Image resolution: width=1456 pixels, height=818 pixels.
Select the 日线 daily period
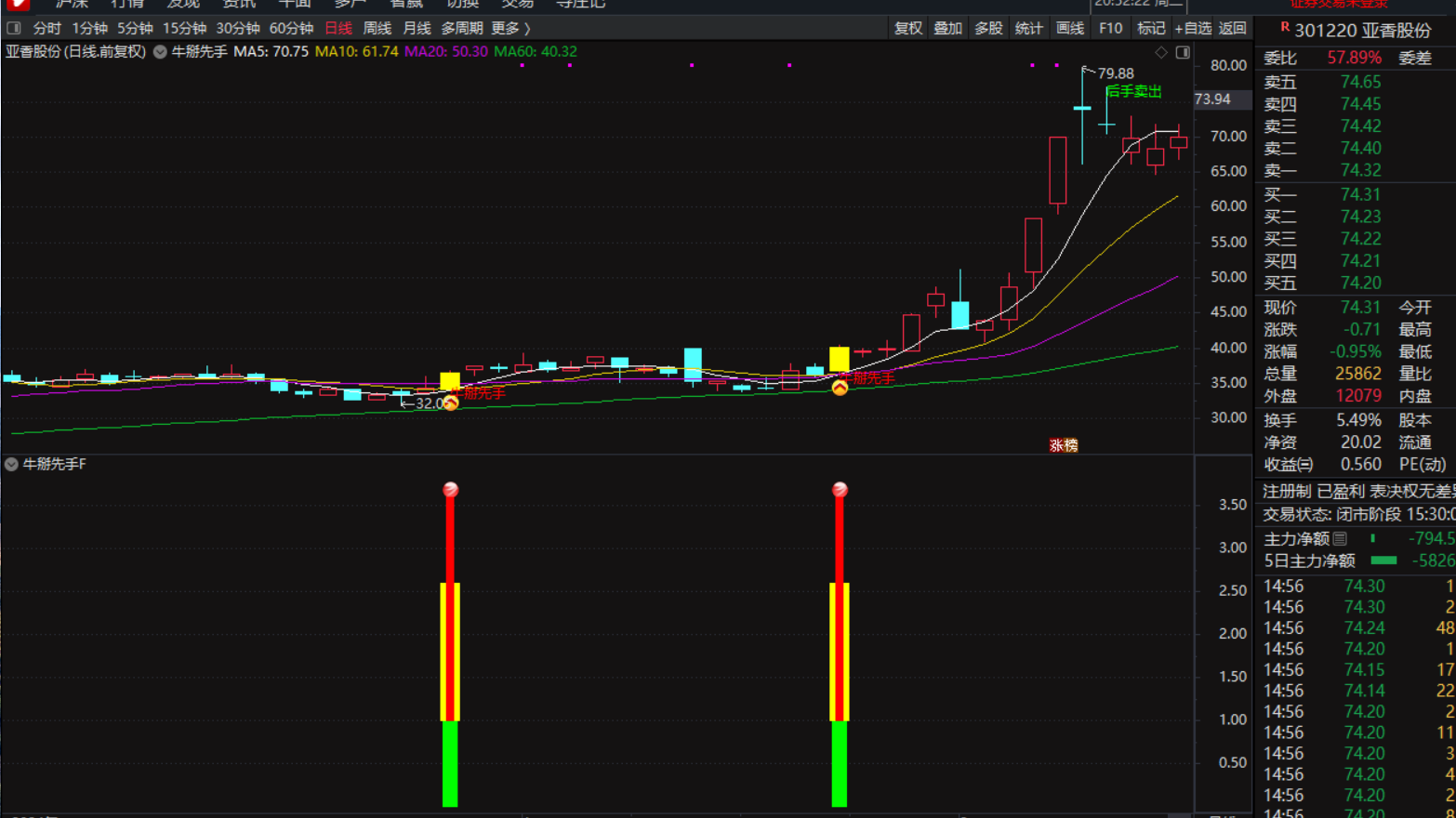338,29
